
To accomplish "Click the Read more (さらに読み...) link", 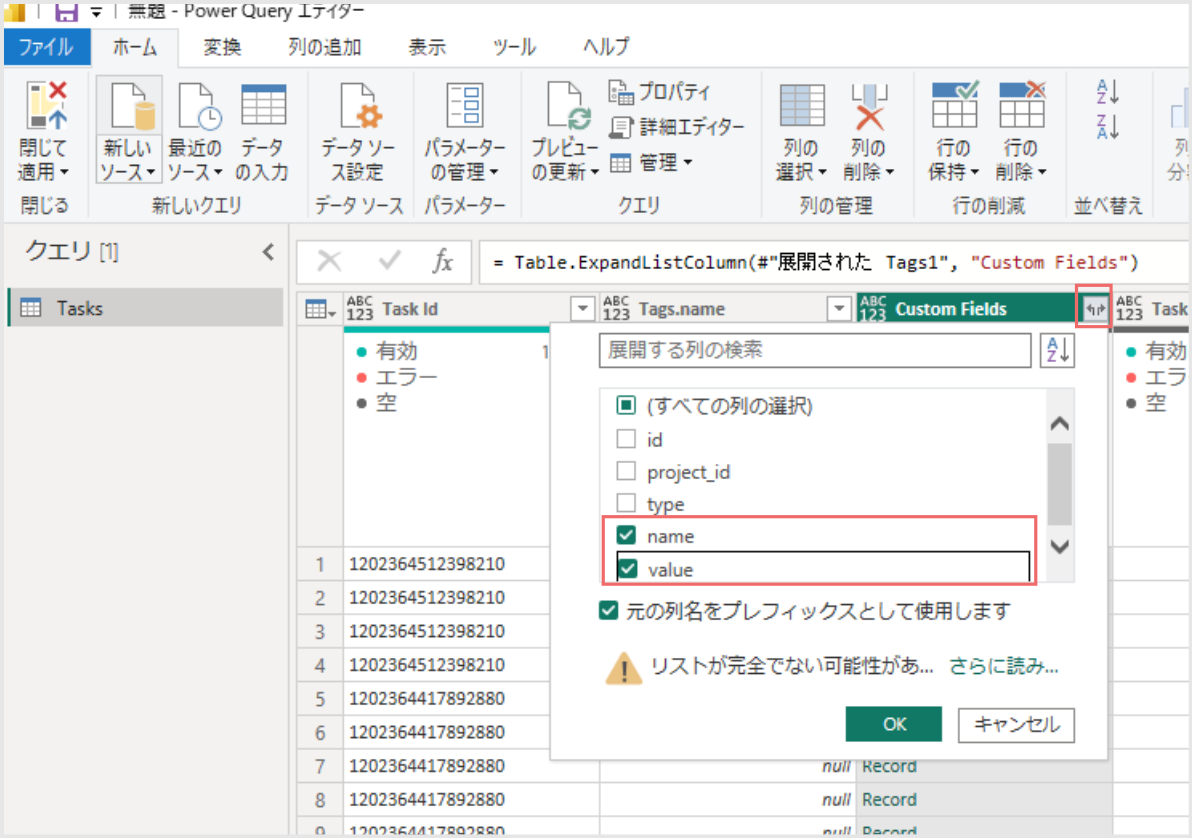I will pyautogui.click(x=1003, y=667).
